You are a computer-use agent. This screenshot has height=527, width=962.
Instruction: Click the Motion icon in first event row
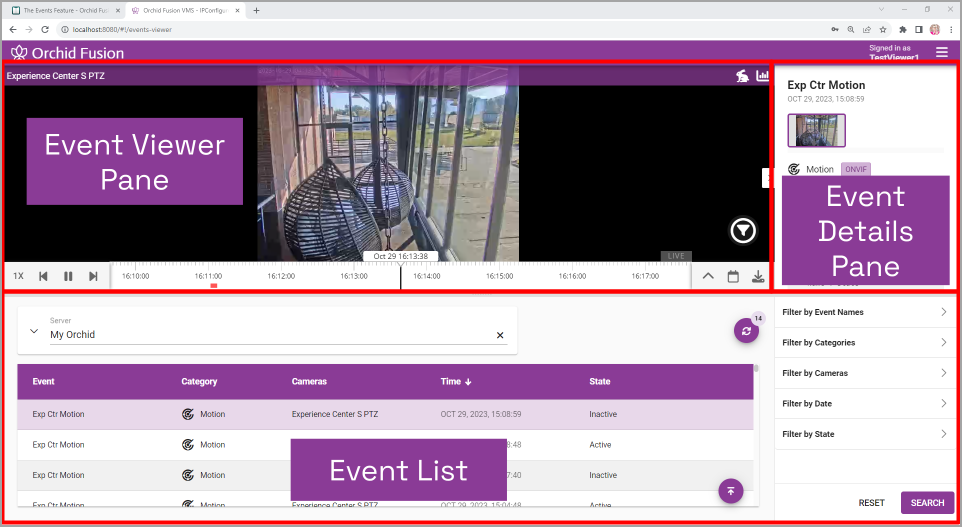pyautogui.click(x=188, y=414)
